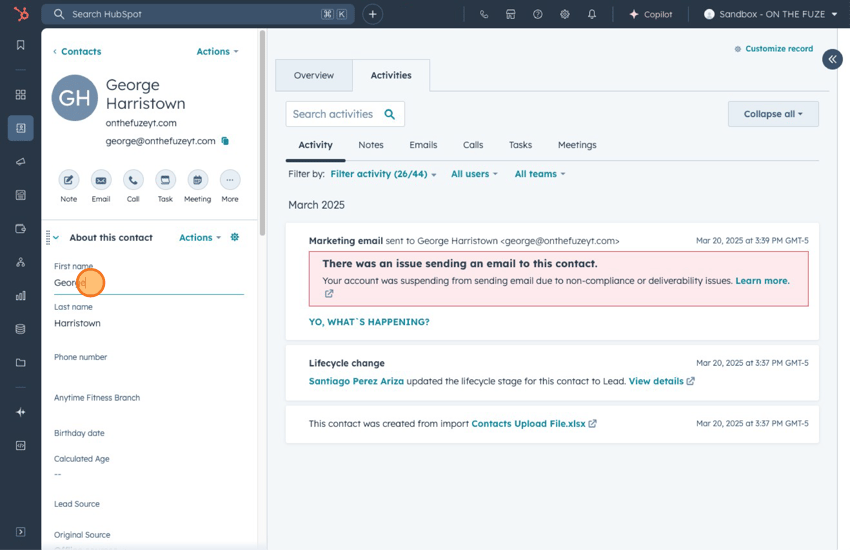This screenshot has width=850, height=550.
Task: Switch to the Meetings sub-tab
Action: click(577, 145)
